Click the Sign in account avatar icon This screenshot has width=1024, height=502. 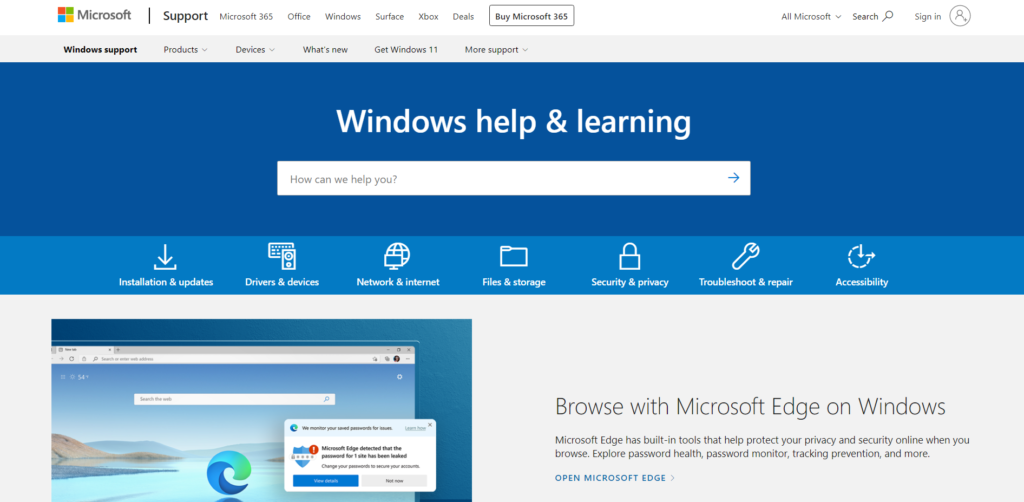click(960, 16)
